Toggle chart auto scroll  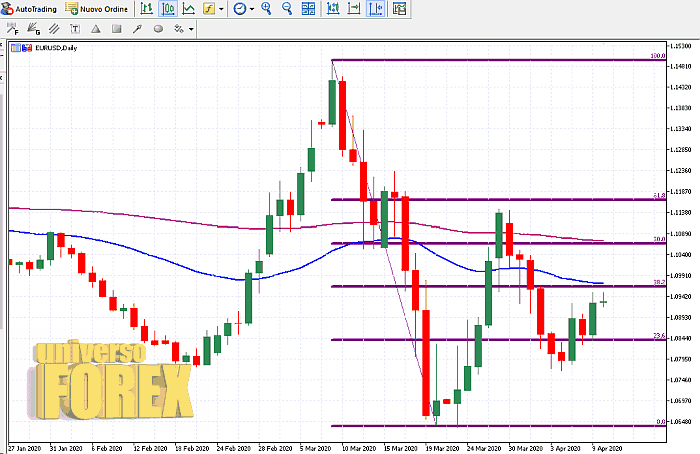coord(333,8)
